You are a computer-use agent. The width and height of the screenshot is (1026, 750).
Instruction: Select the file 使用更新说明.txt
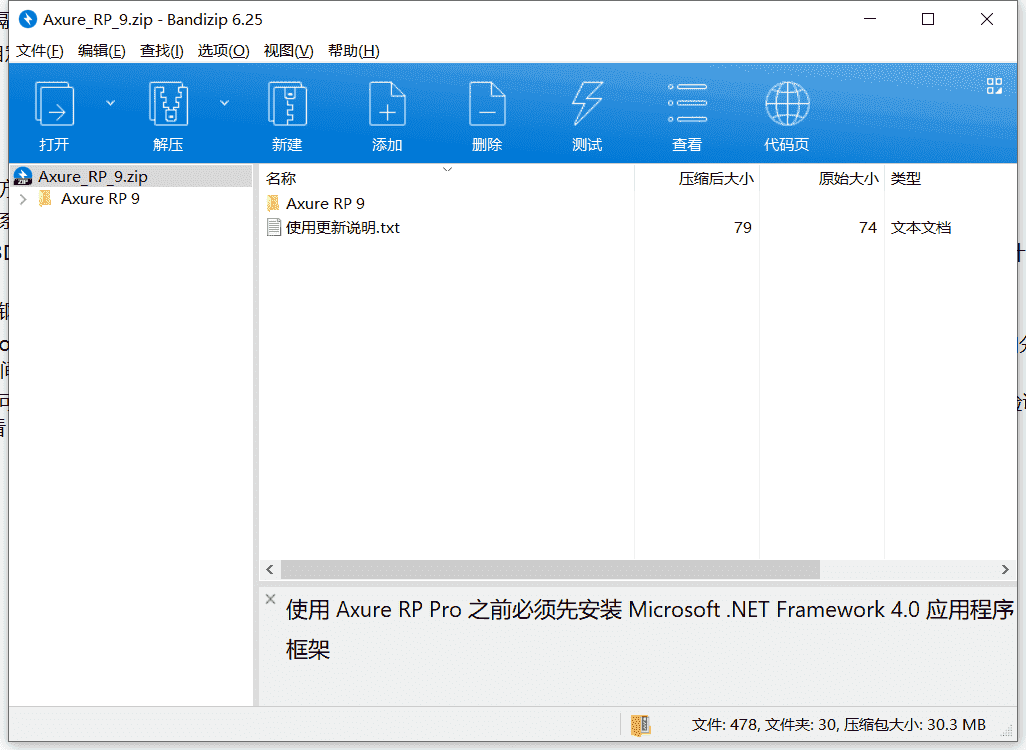point(342,228)
